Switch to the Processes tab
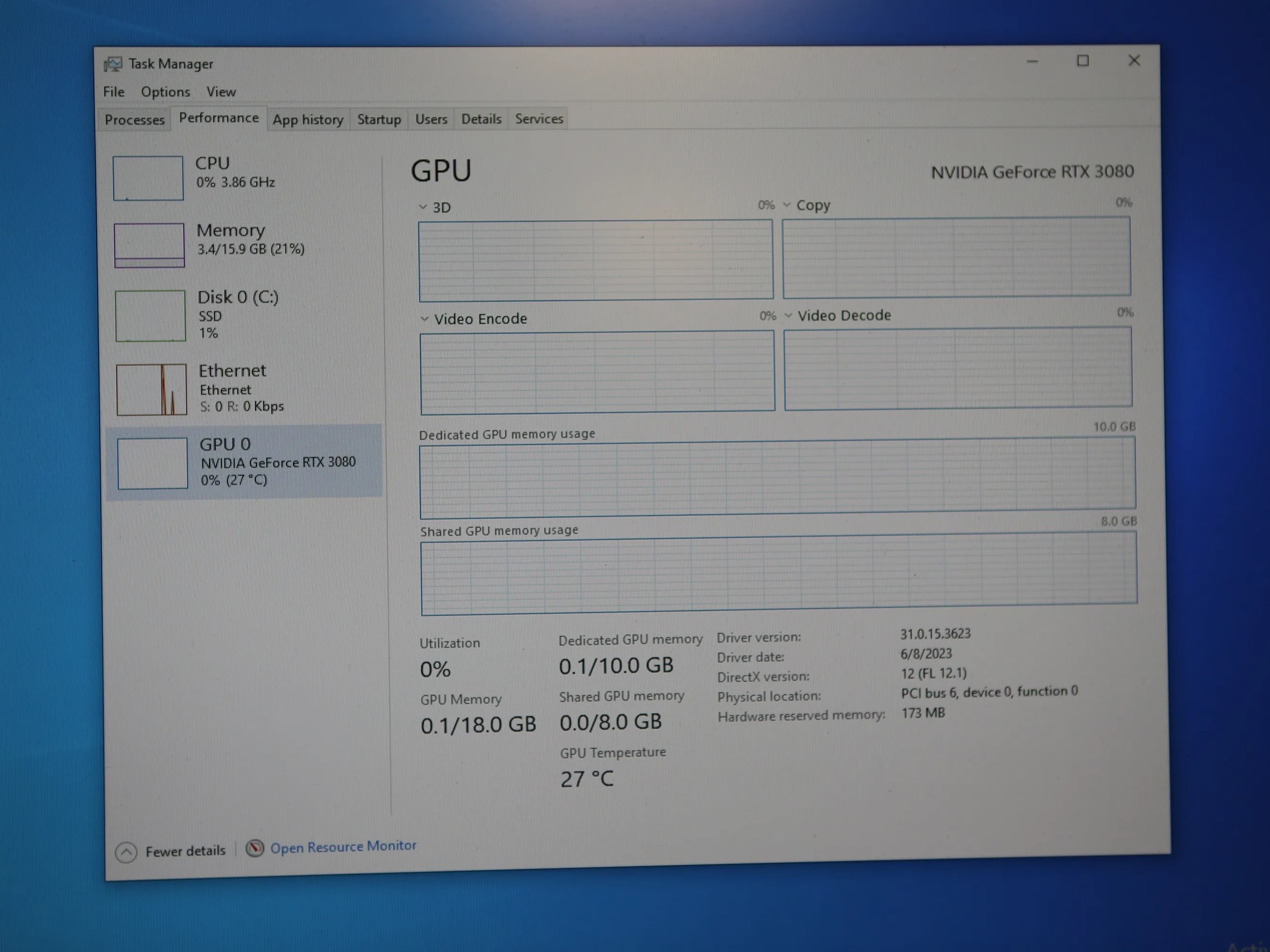Image resolution: width=1270 pixels, height=952 pixels. click(135, 120)
